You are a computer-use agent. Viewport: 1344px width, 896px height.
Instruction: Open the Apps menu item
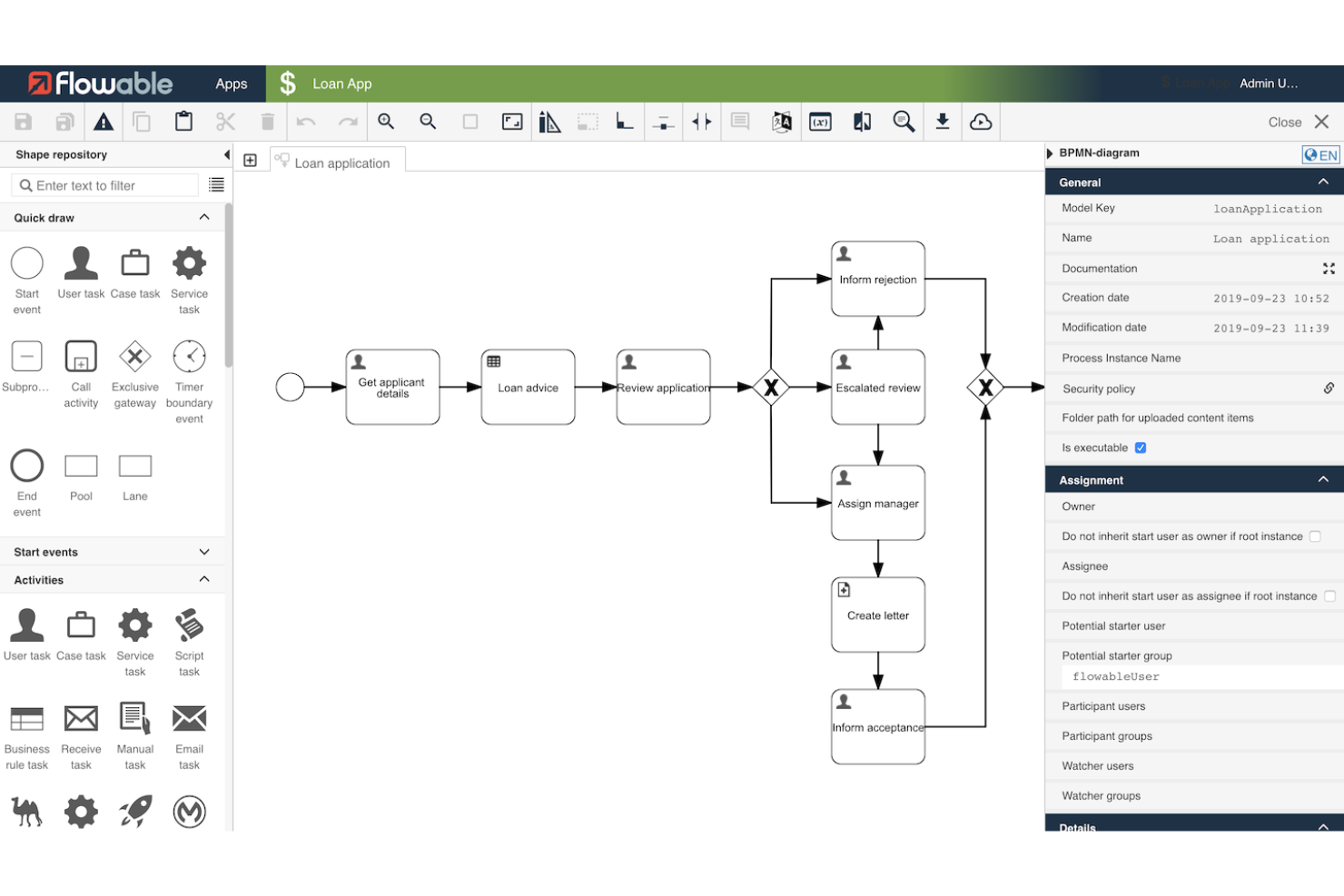232,84
